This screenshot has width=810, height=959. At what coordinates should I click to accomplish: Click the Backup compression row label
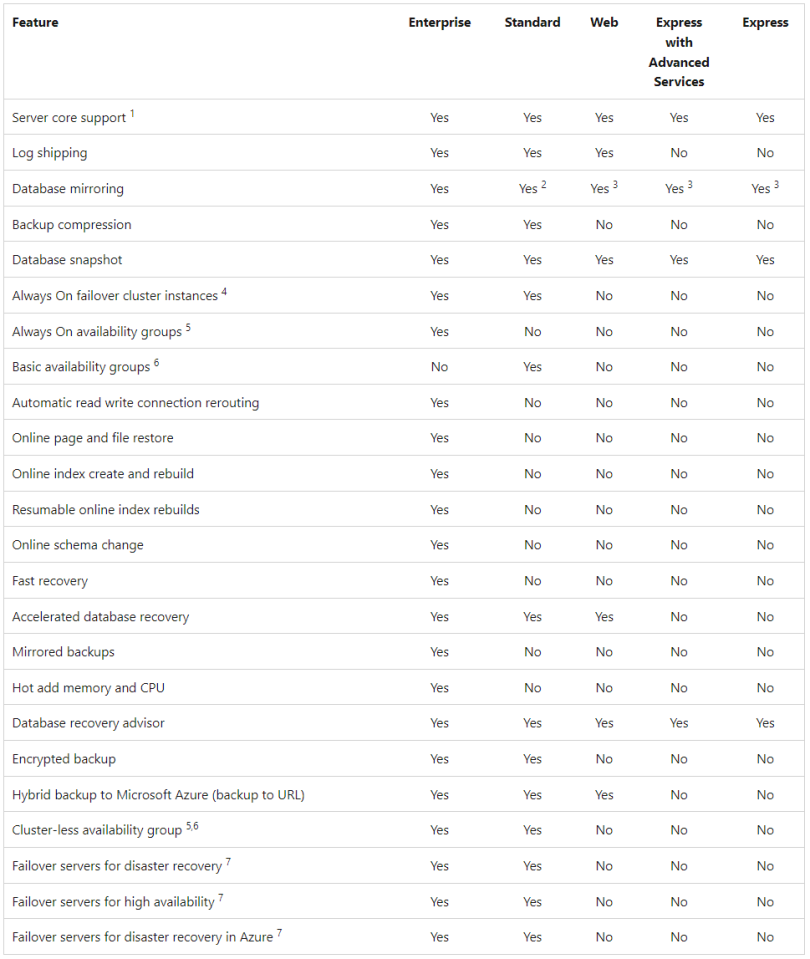tap(71, 225)
